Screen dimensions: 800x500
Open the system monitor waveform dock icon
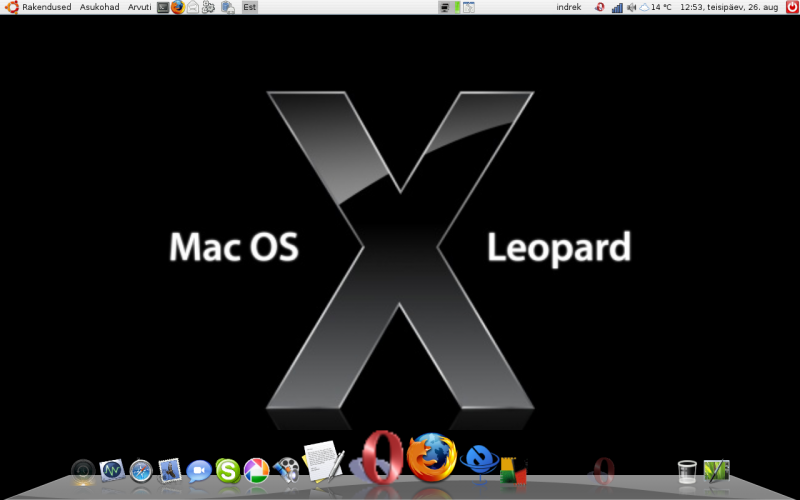tap(112, 471)
